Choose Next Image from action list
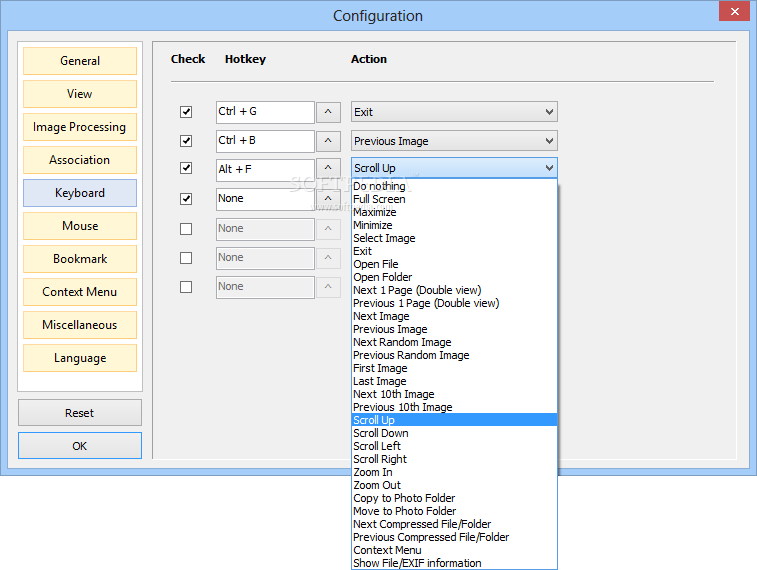This screenshot has height=570, width=757. (x=454, y=317)
